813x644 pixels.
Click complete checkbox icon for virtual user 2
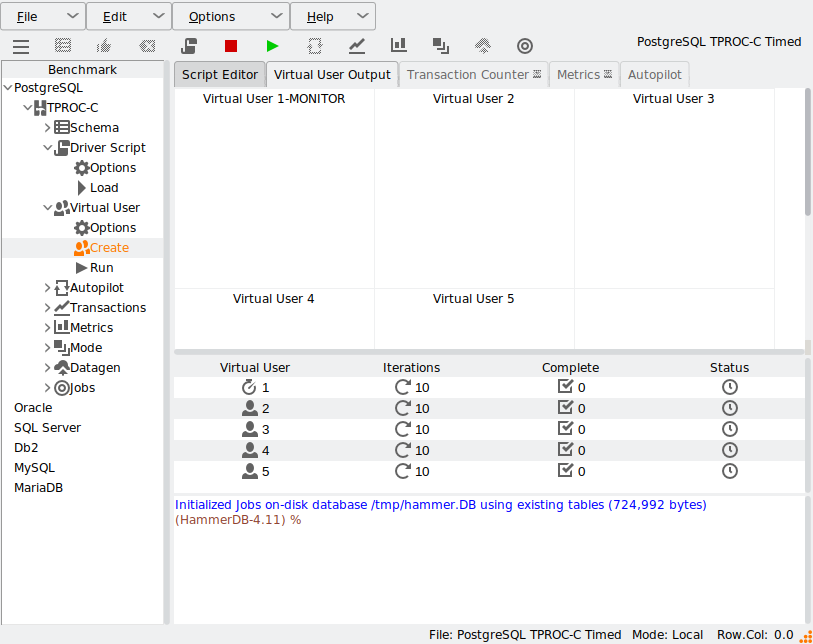[565, 408]
